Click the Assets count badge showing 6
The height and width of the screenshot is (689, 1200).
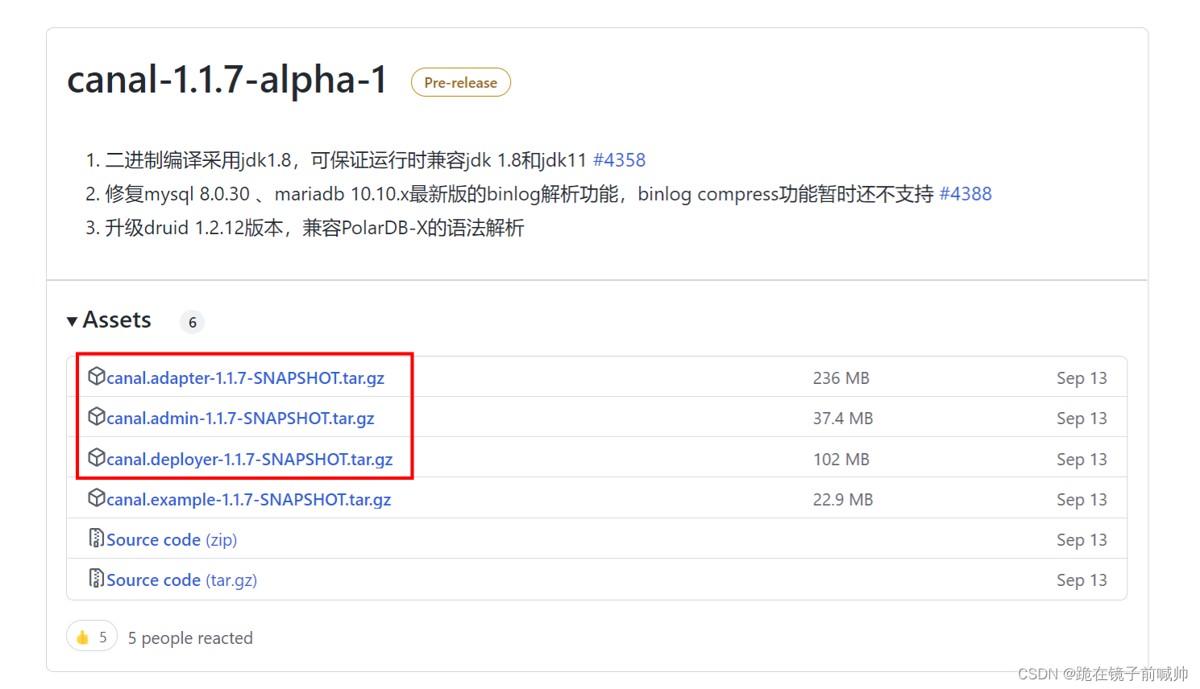pyautogui.click(x=191, y=322)
